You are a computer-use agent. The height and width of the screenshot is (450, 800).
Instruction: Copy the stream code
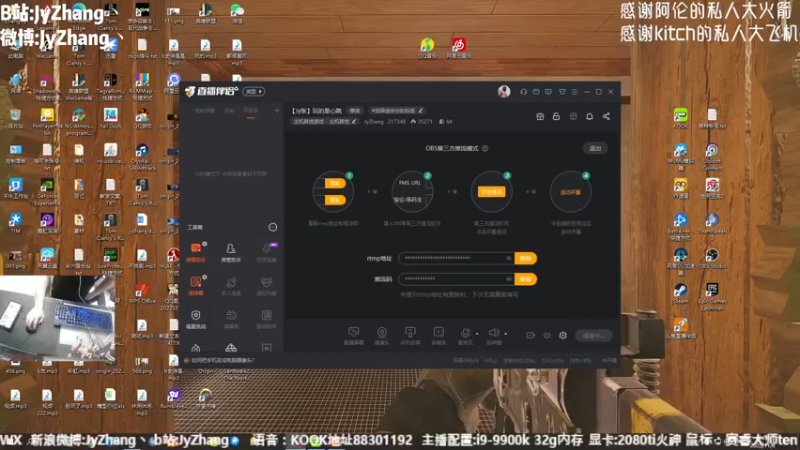(x=526, y=279)
